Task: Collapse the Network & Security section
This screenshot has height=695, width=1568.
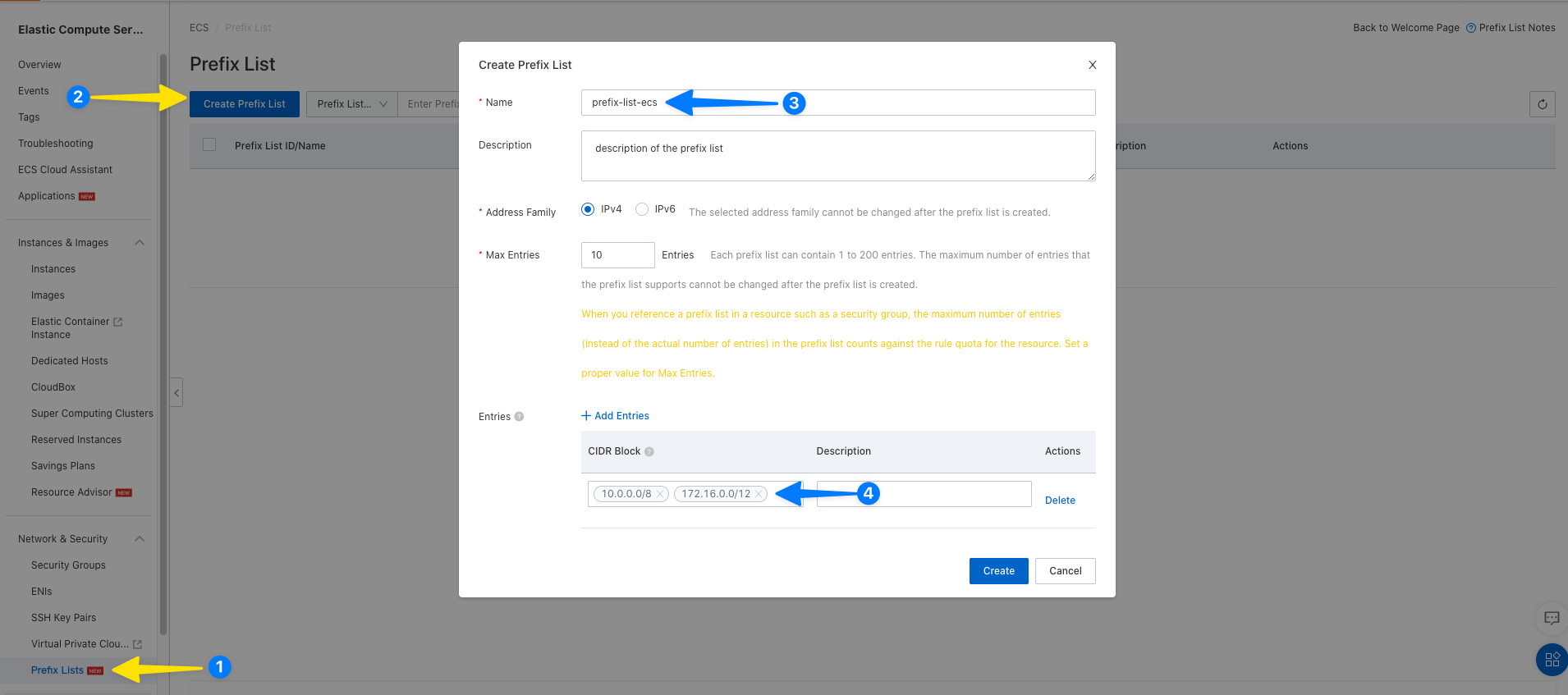Action: [x=140, y=539]
